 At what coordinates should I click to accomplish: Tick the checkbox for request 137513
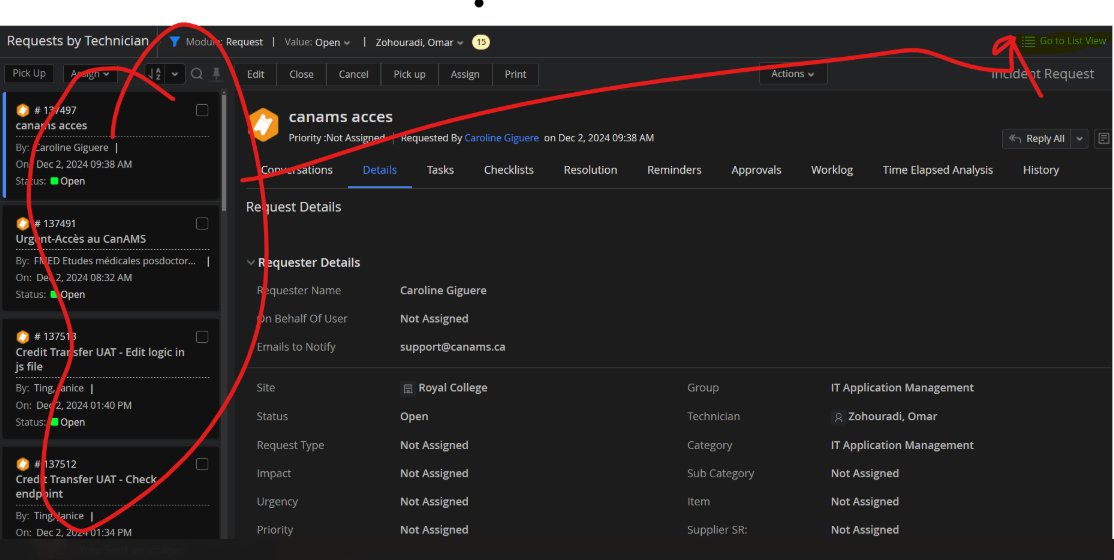click(202, 336)
